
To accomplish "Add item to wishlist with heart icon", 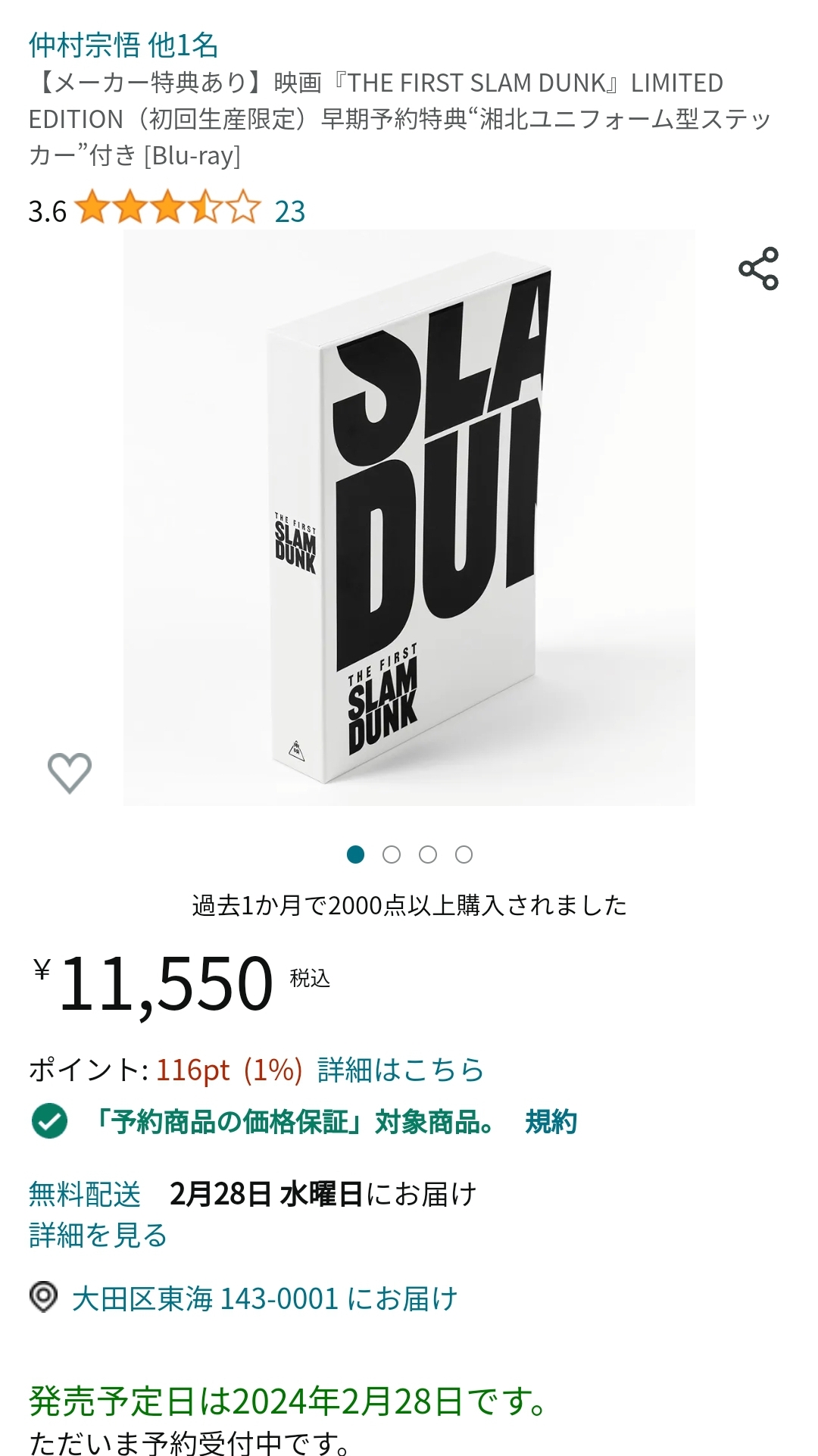I will tap(70, 773).
